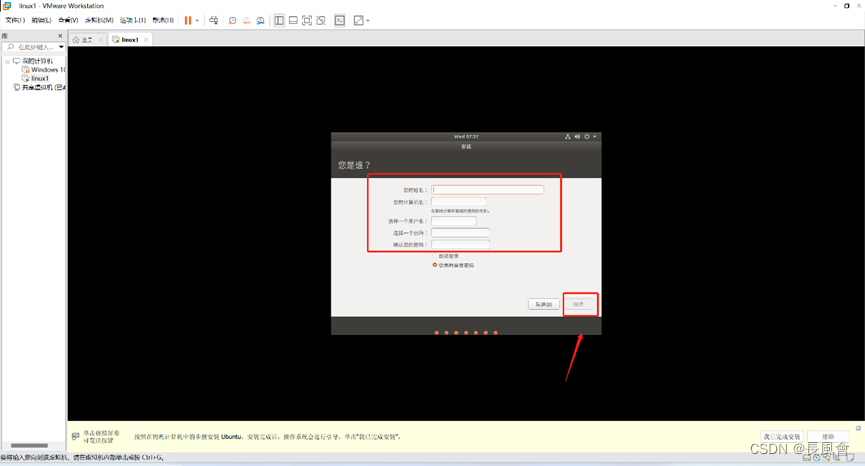Click 'I Finished Installing' button in hint bar
Image resolution: width=865 pixels, height=466 pixels.
pos(782,437)
